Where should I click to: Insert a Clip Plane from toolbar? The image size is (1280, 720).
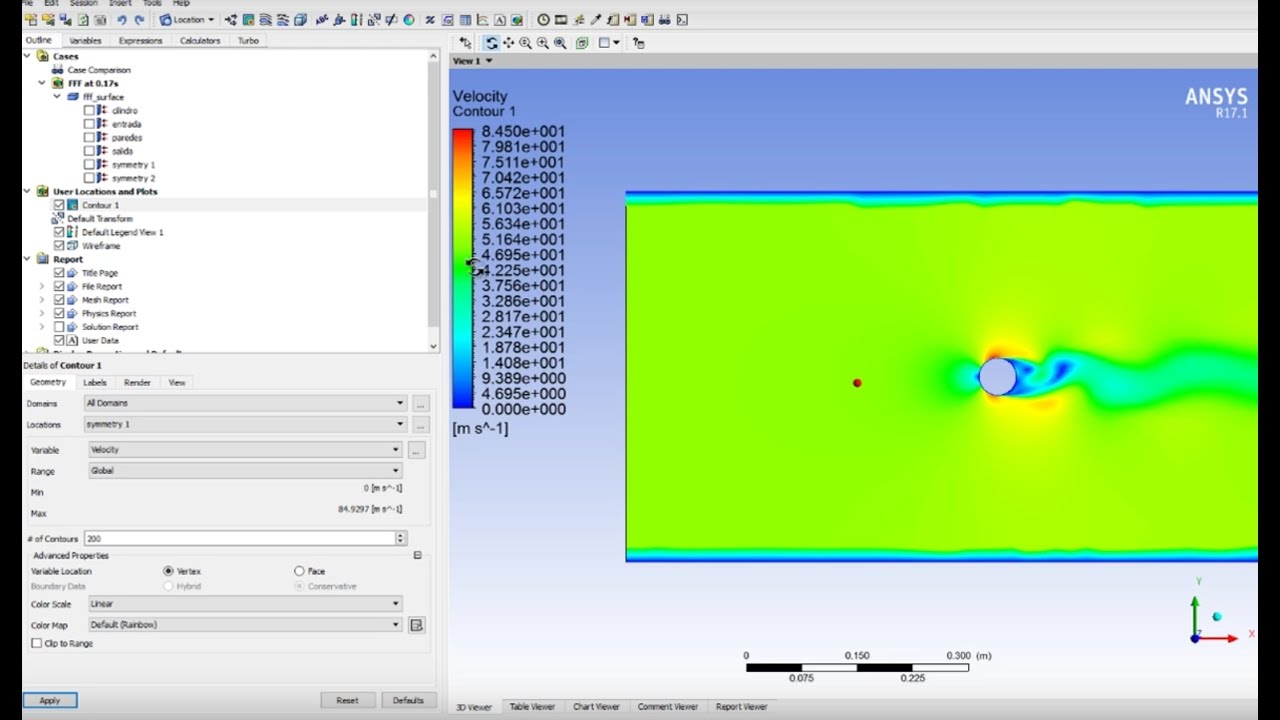click(391, 19)
